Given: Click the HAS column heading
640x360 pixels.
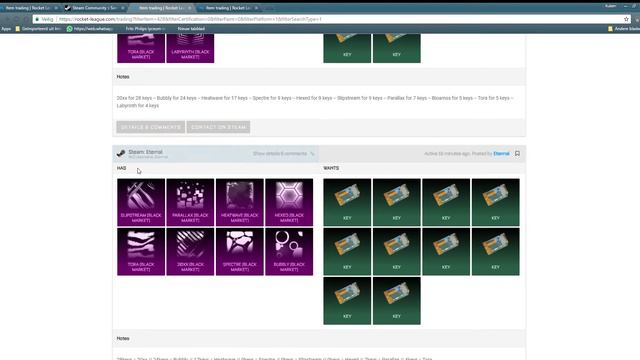Looking at the screenshot, I should (x=121, y=168).
